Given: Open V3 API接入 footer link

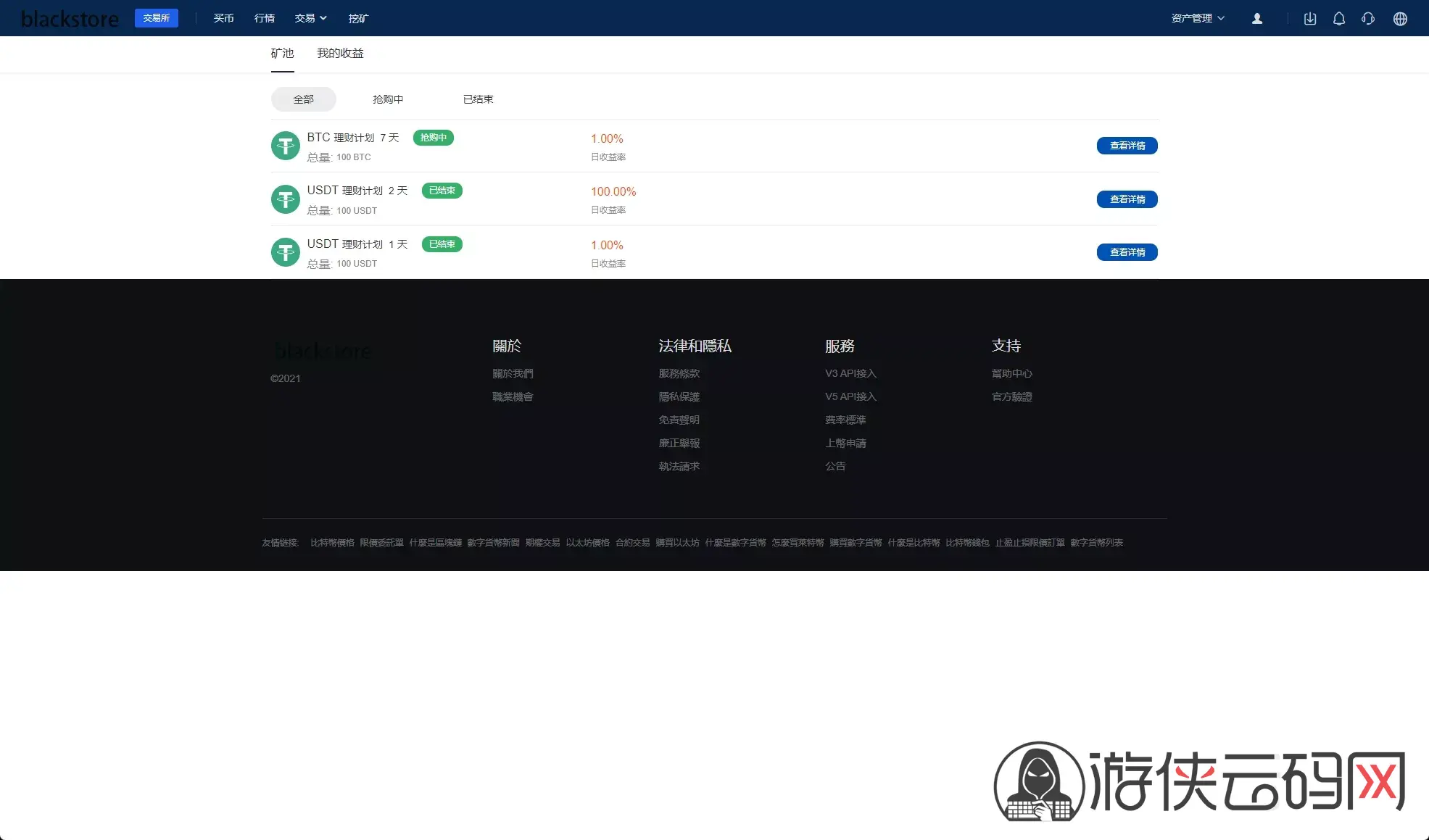Looking at the screenshot, I should 850,373.
